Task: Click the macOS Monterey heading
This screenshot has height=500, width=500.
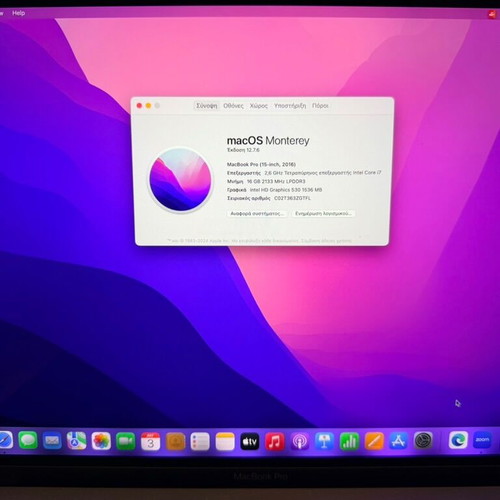Action: (x=268, y=141)
